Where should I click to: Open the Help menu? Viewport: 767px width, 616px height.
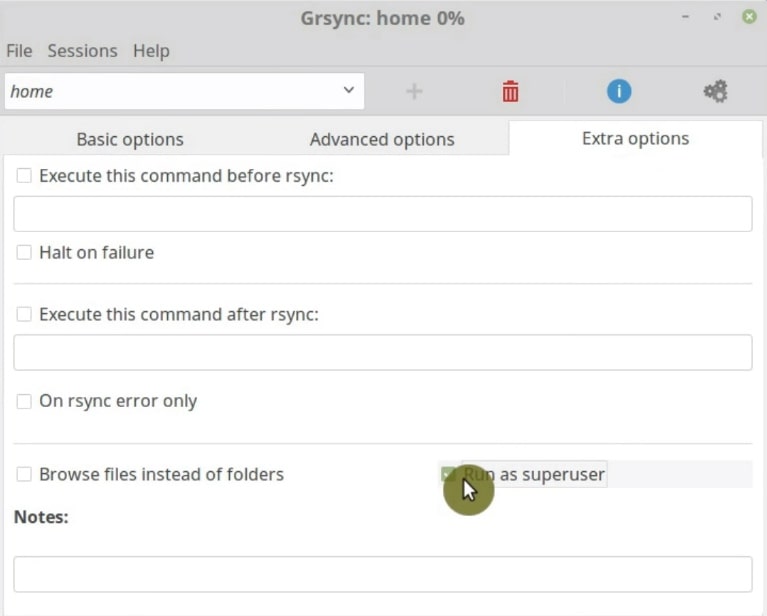point(151,51)
